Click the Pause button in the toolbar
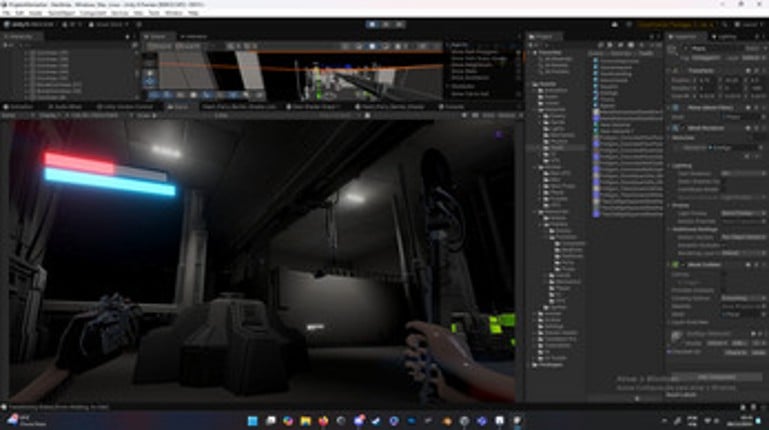 (x=385, y=23)
